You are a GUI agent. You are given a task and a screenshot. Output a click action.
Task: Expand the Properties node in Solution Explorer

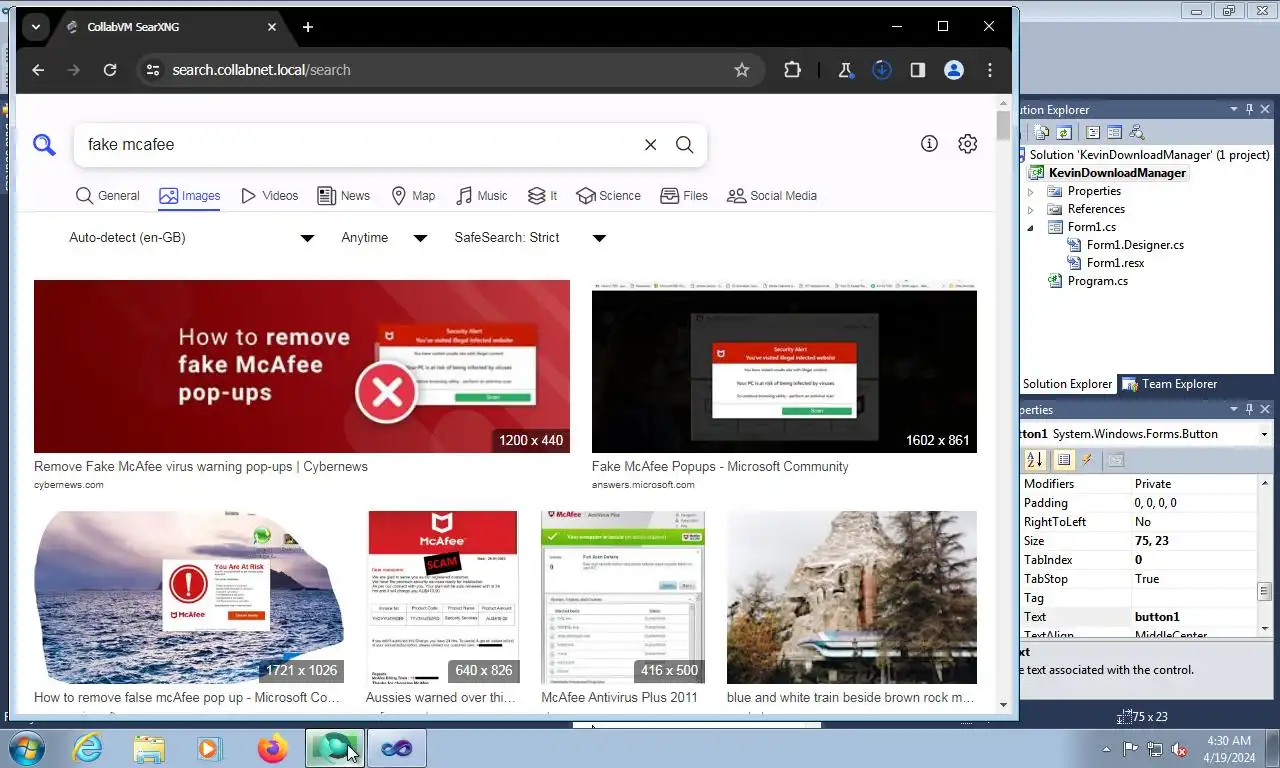[1031, 191]
